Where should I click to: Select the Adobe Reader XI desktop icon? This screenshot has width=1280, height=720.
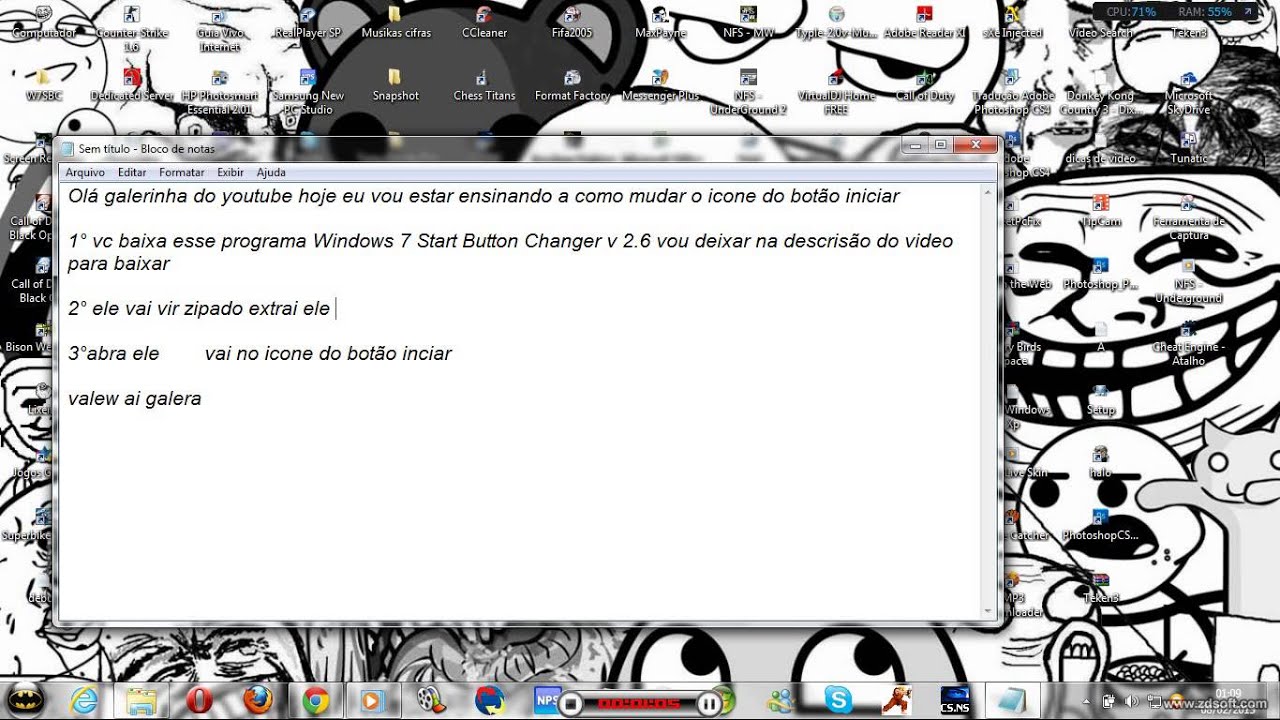[924, 22]
